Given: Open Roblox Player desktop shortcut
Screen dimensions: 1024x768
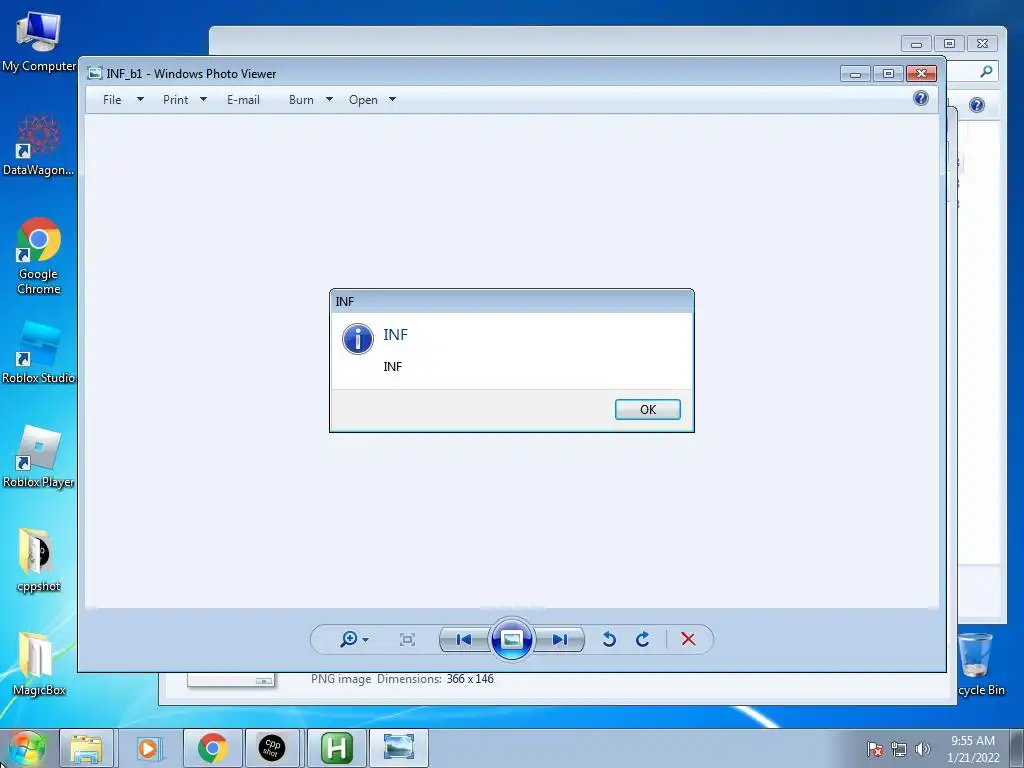Looking at the screenshot, I should (x=39, y=457).
